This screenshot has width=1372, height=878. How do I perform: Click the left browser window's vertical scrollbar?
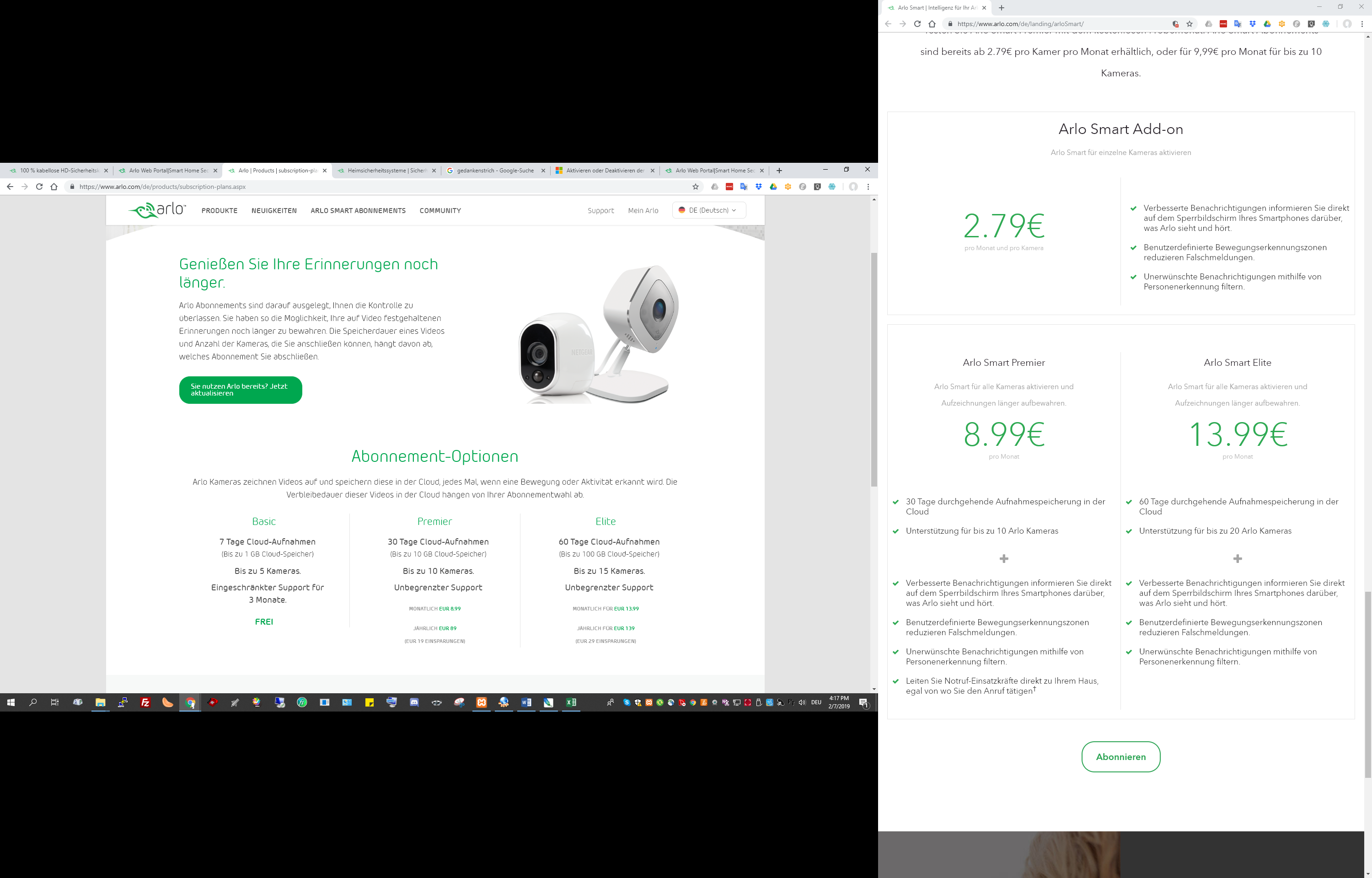tap(874, 369)
